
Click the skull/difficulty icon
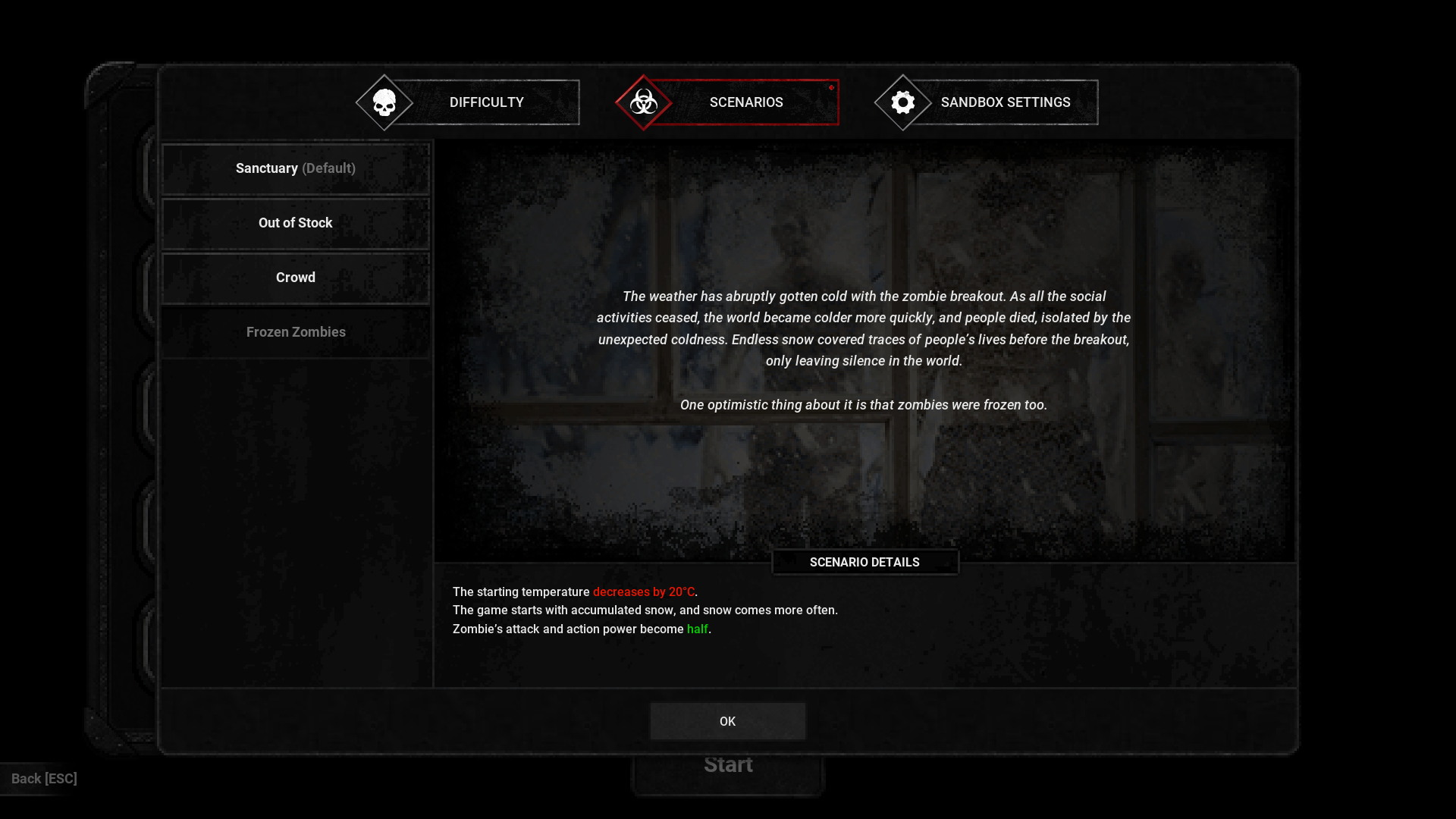coord(384,102)
